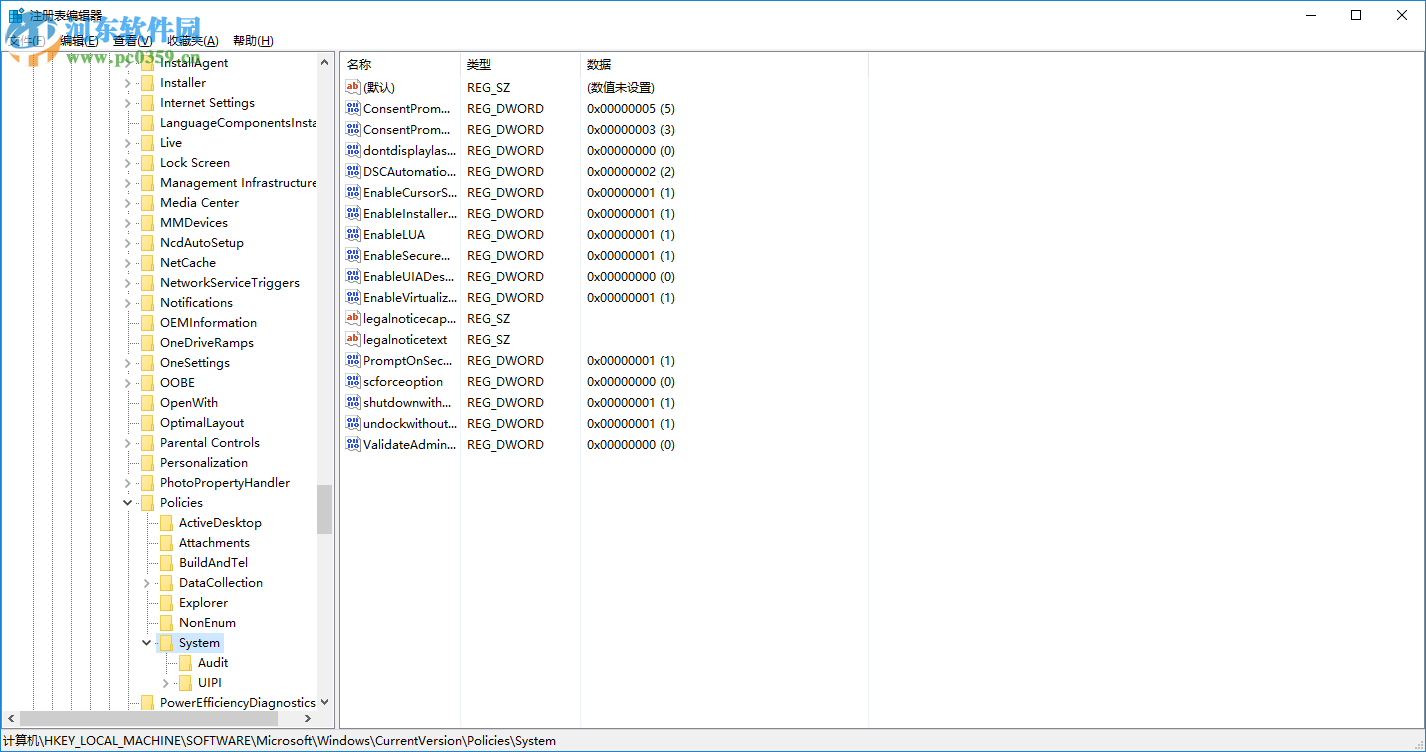
Task: Select the EnableVirtualiz value entry
Action: click(x=410, y=297)
